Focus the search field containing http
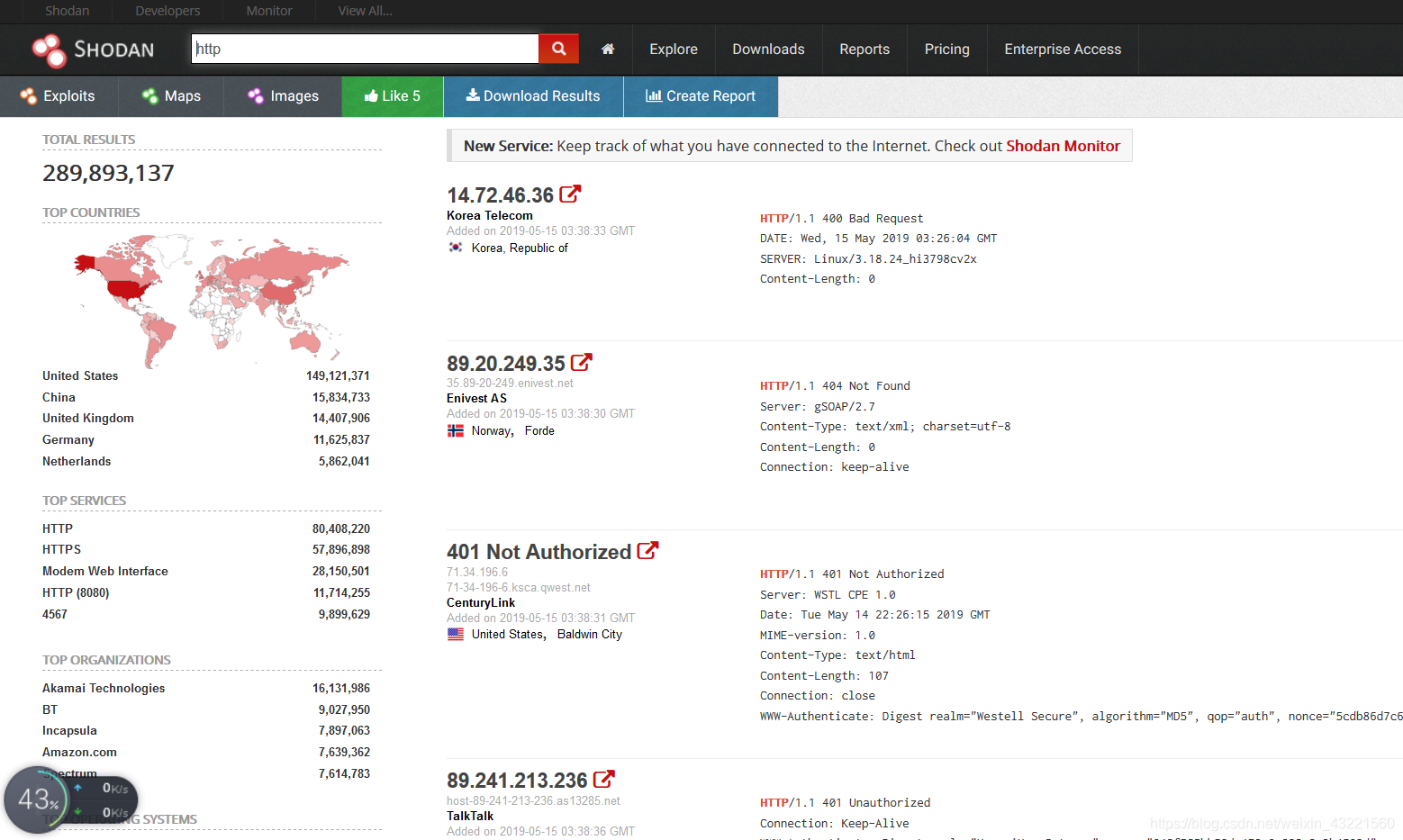This screenshot has height=840, width=1403. pos(365,49)
